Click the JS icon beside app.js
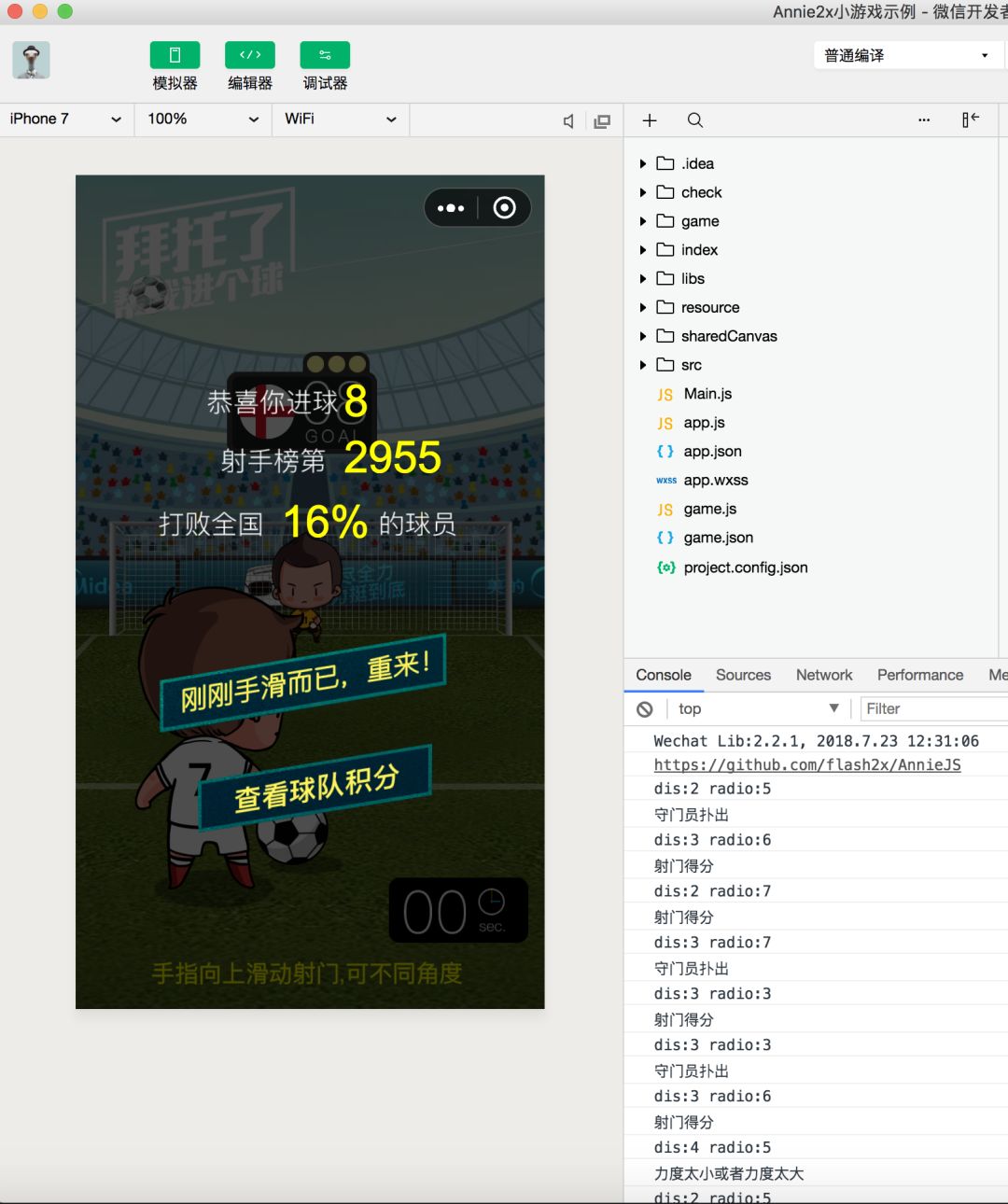 [665, 424]
